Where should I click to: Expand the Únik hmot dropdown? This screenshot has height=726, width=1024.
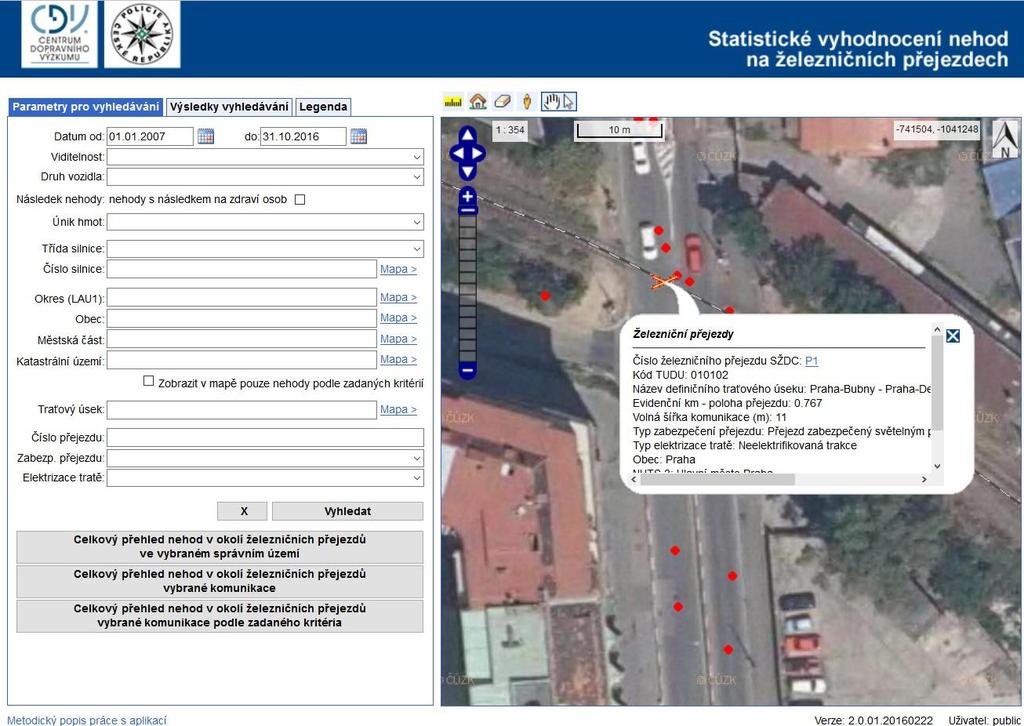tap(265, 222)
